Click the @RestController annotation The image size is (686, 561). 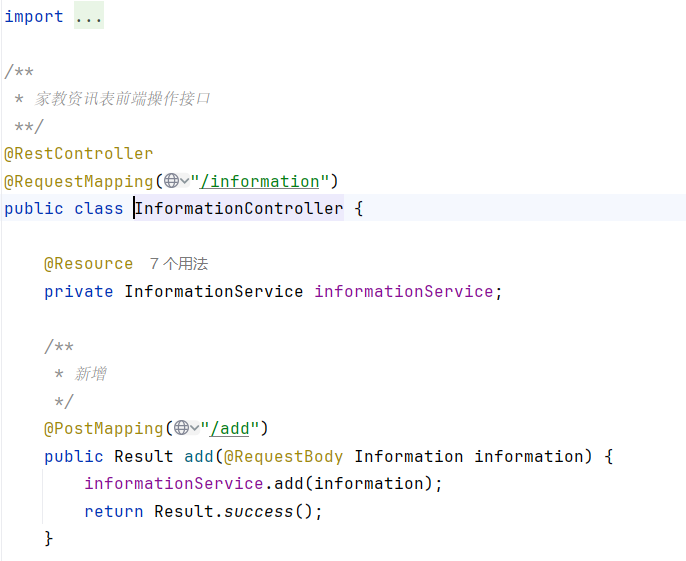tap(79, 154)
